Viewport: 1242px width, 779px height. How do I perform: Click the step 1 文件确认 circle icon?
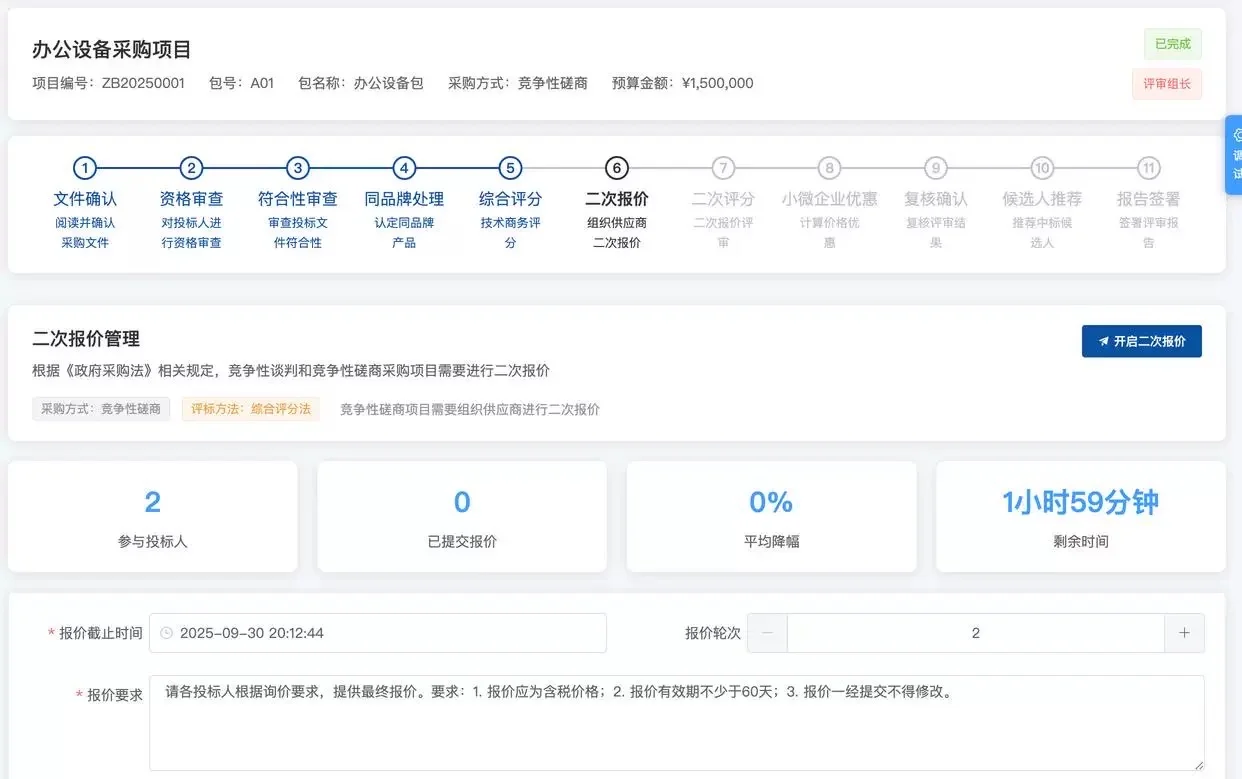point(85,168)
